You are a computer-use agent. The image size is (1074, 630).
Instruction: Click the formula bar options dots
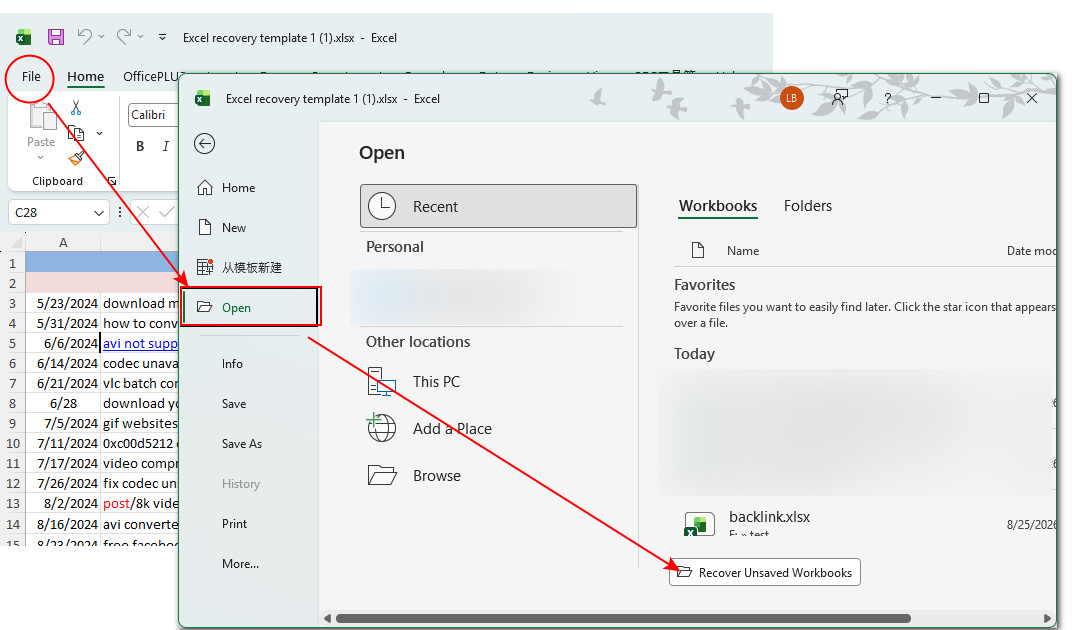click(x=120, y=212)
